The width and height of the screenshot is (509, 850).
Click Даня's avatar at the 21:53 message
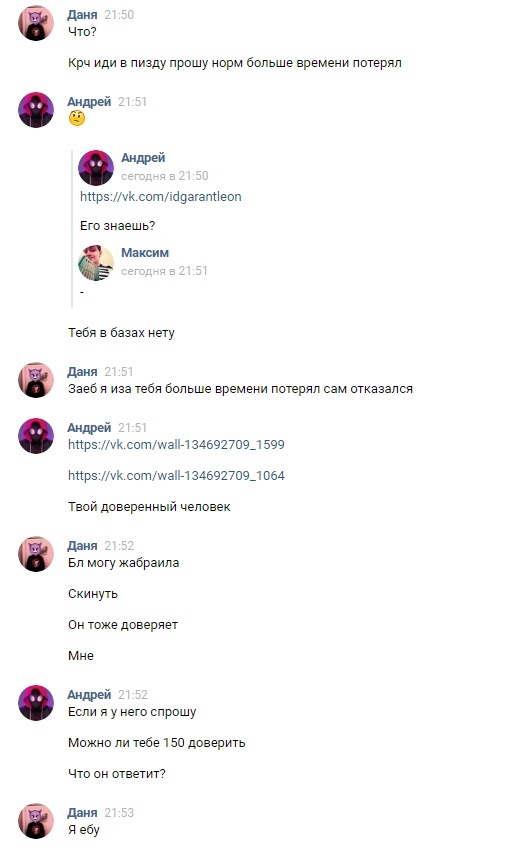click(36, 821)
